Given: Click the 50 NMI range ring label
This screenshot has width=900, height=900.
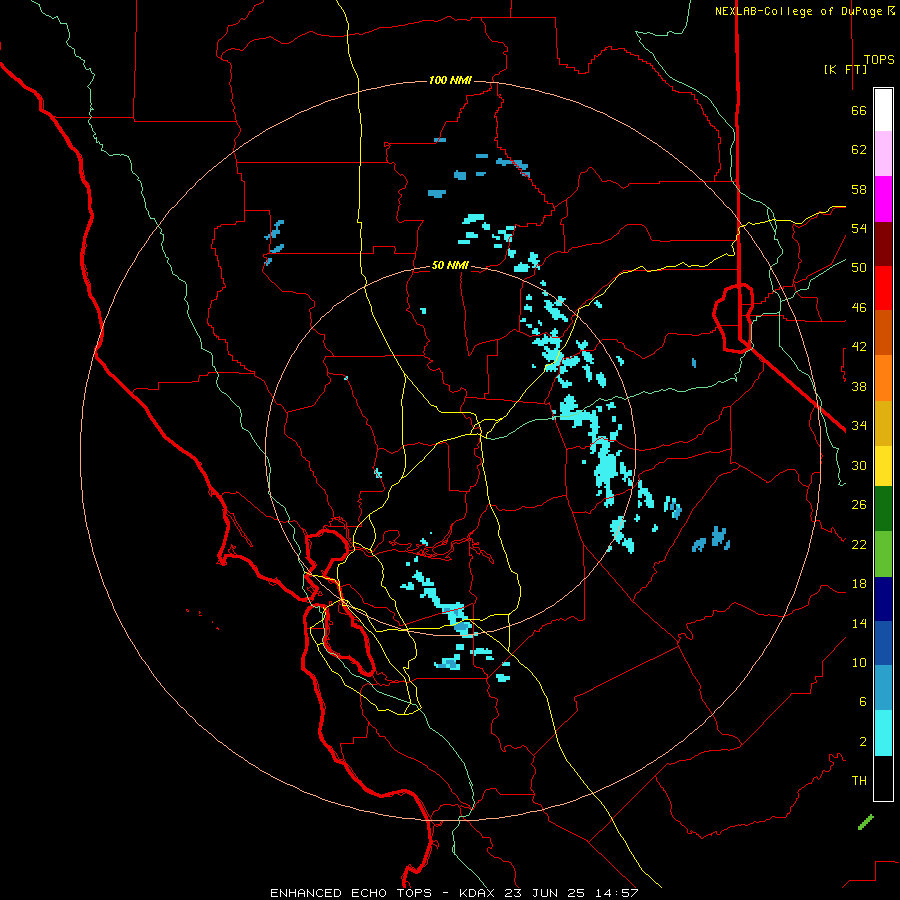Looking at the screenshot, I should [x=450, y=265].
